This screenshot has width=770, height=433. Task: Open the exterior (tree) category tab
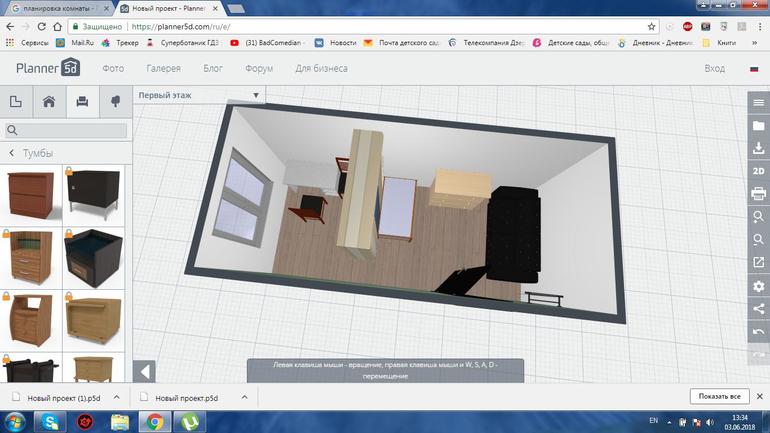115,102
